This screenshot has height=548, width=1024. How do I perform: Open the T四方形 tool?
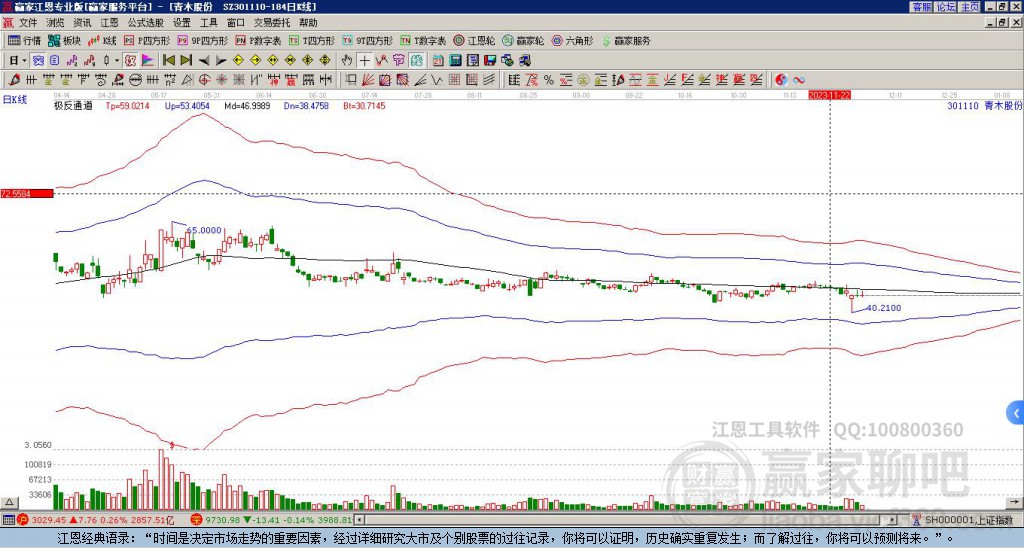312,40
